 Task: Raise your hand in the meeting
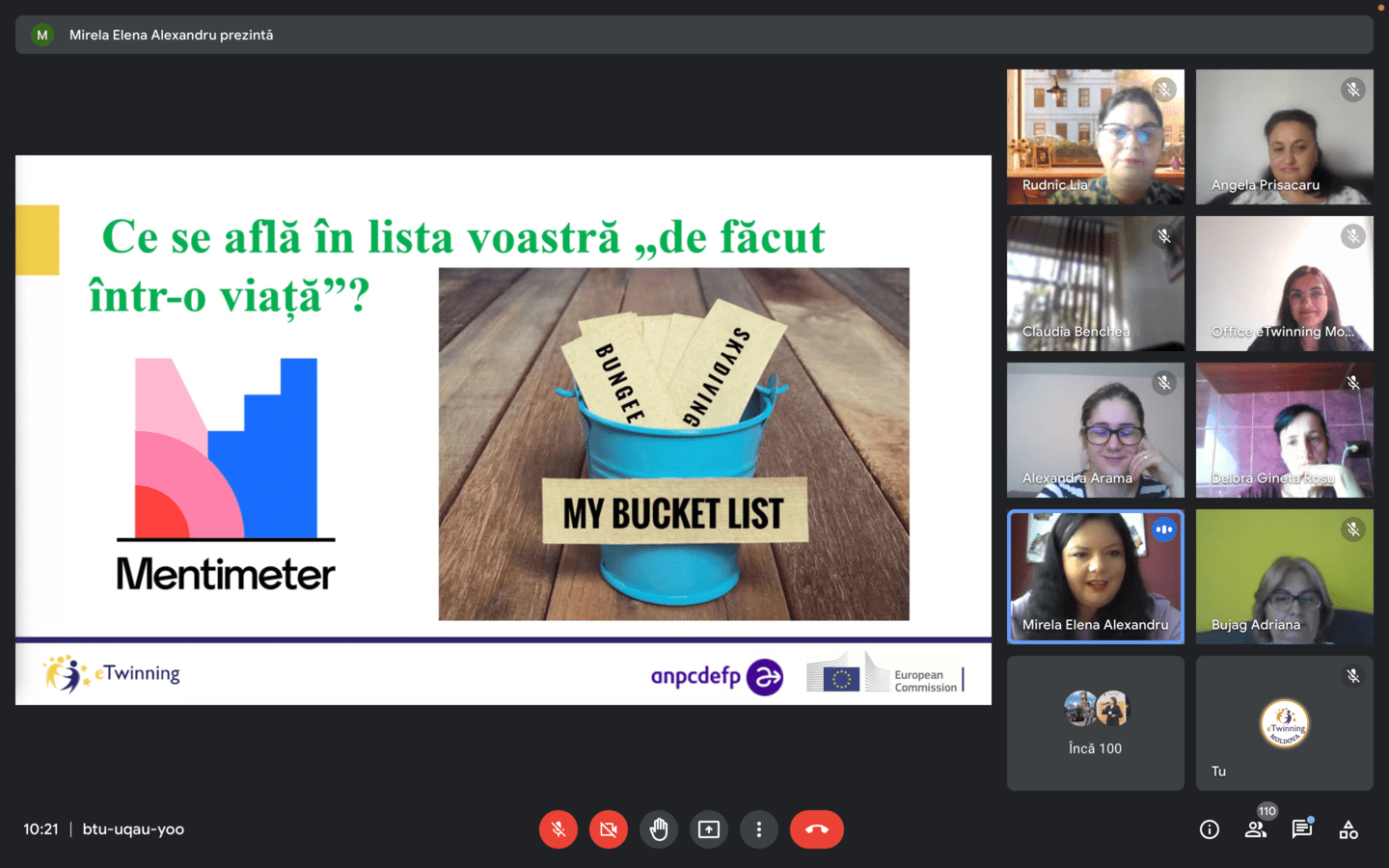tap(659, 829)
